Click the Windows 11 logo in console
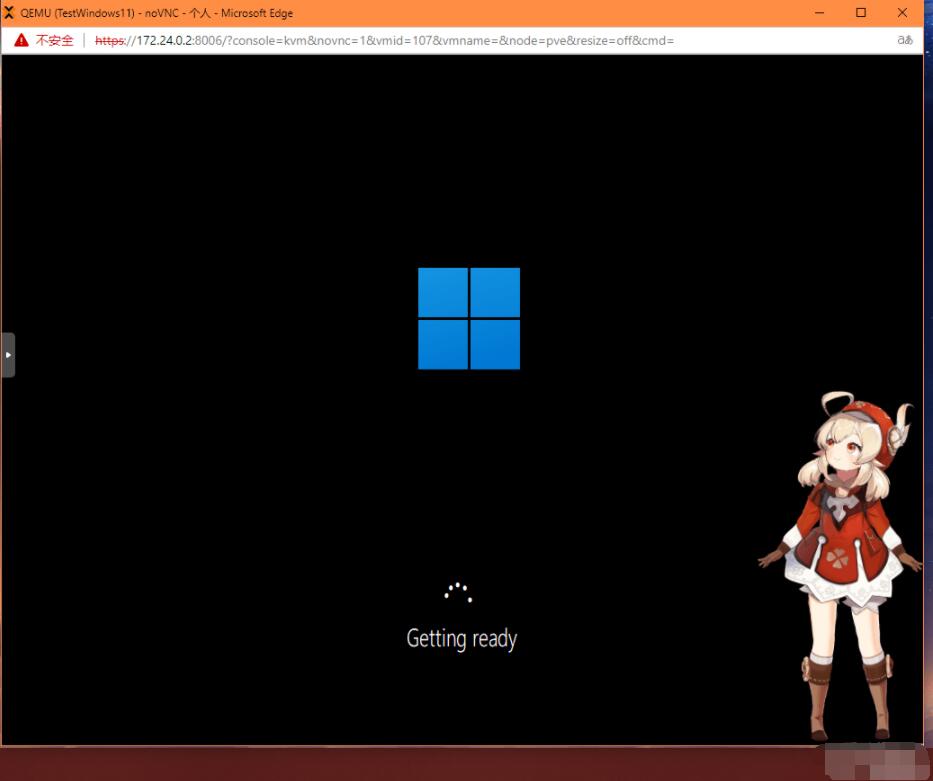Image resolution: width=933 pixels, height=781 pixels. (469, 318)
